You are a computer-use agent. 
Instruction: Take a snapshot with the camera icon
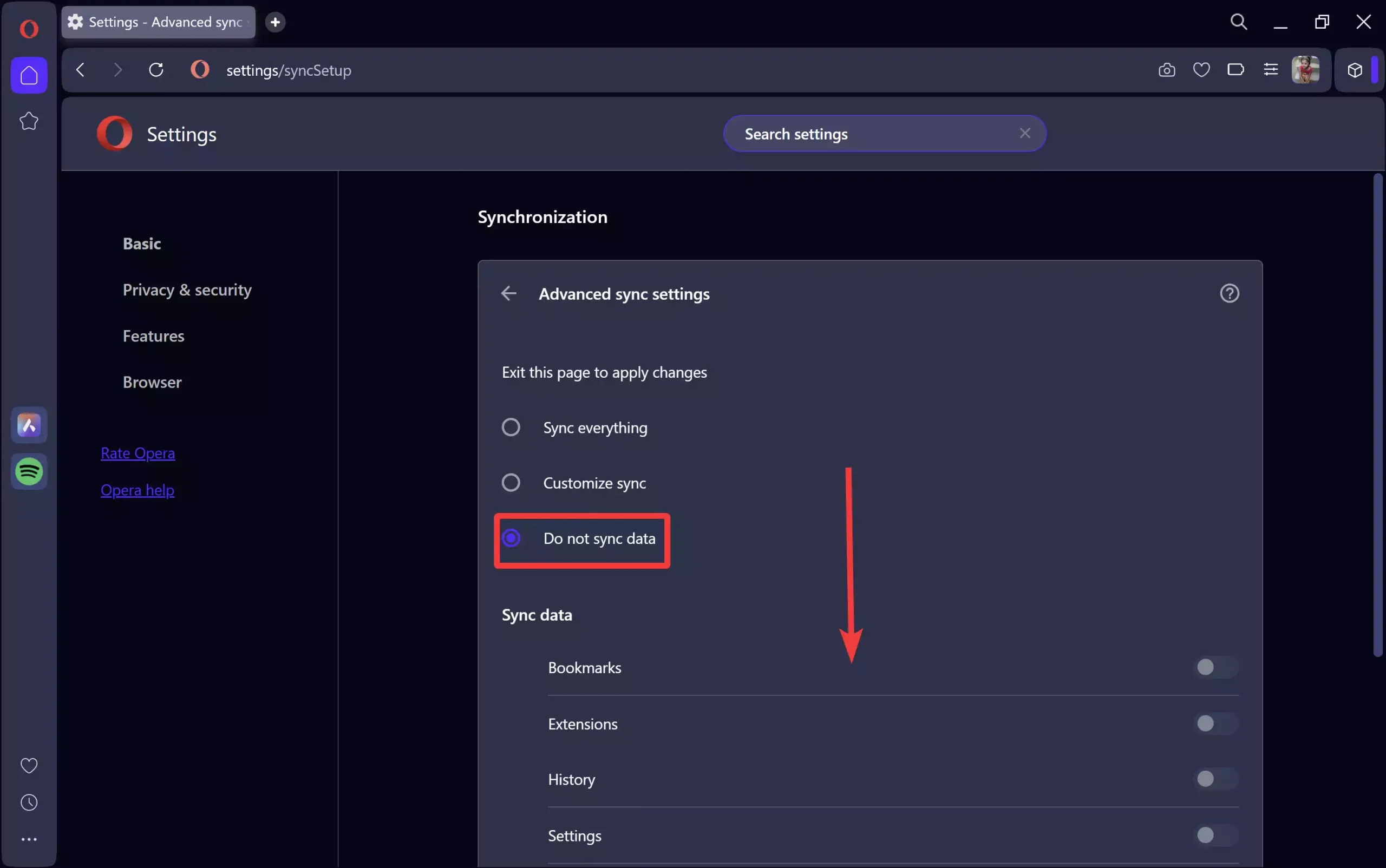1167,70
